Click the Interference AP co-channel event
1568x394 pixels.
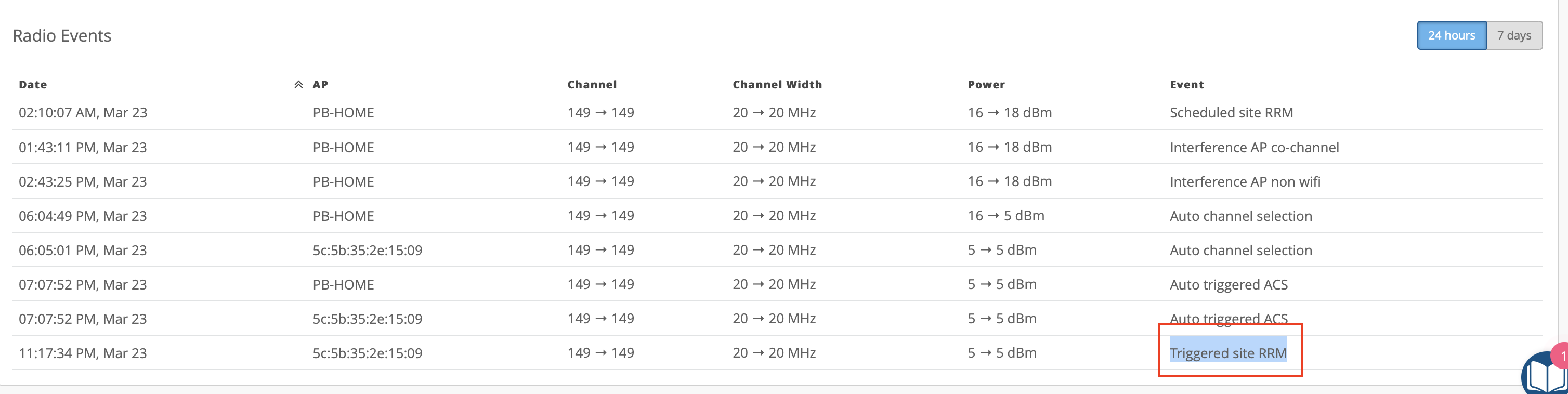click(1254, 148)
